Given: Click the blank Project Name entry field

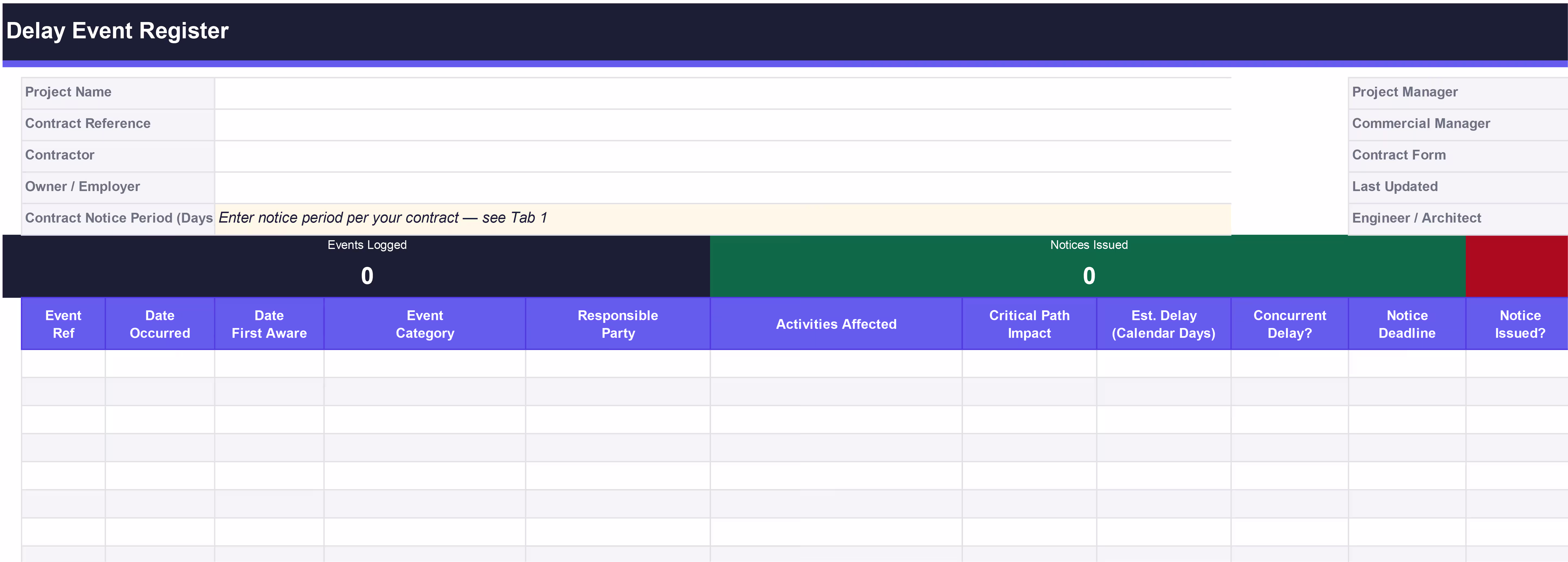Looking at the screenshot, I should coord(723,93).
